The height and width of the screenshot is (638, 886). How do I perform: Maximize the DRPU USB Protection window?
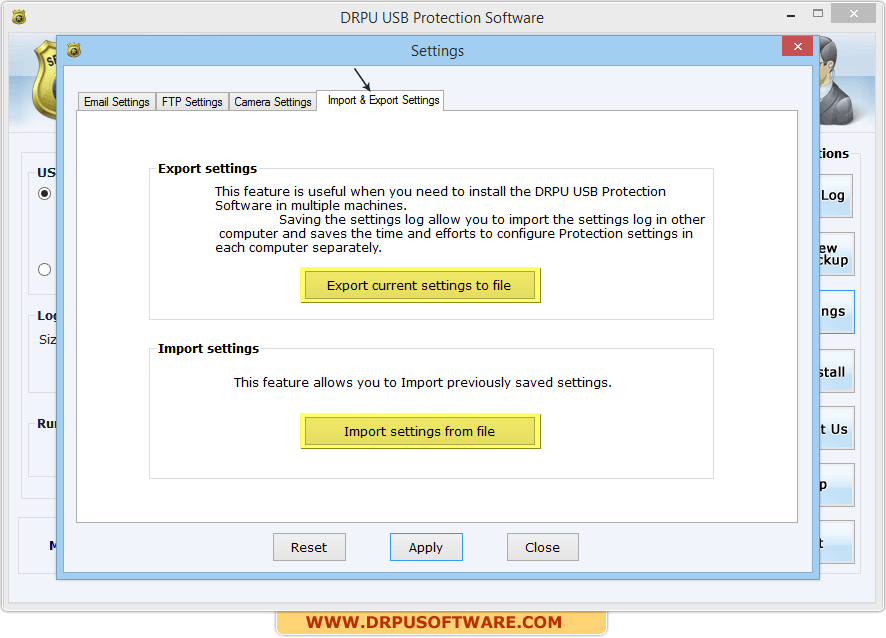[x=818, y=14]
